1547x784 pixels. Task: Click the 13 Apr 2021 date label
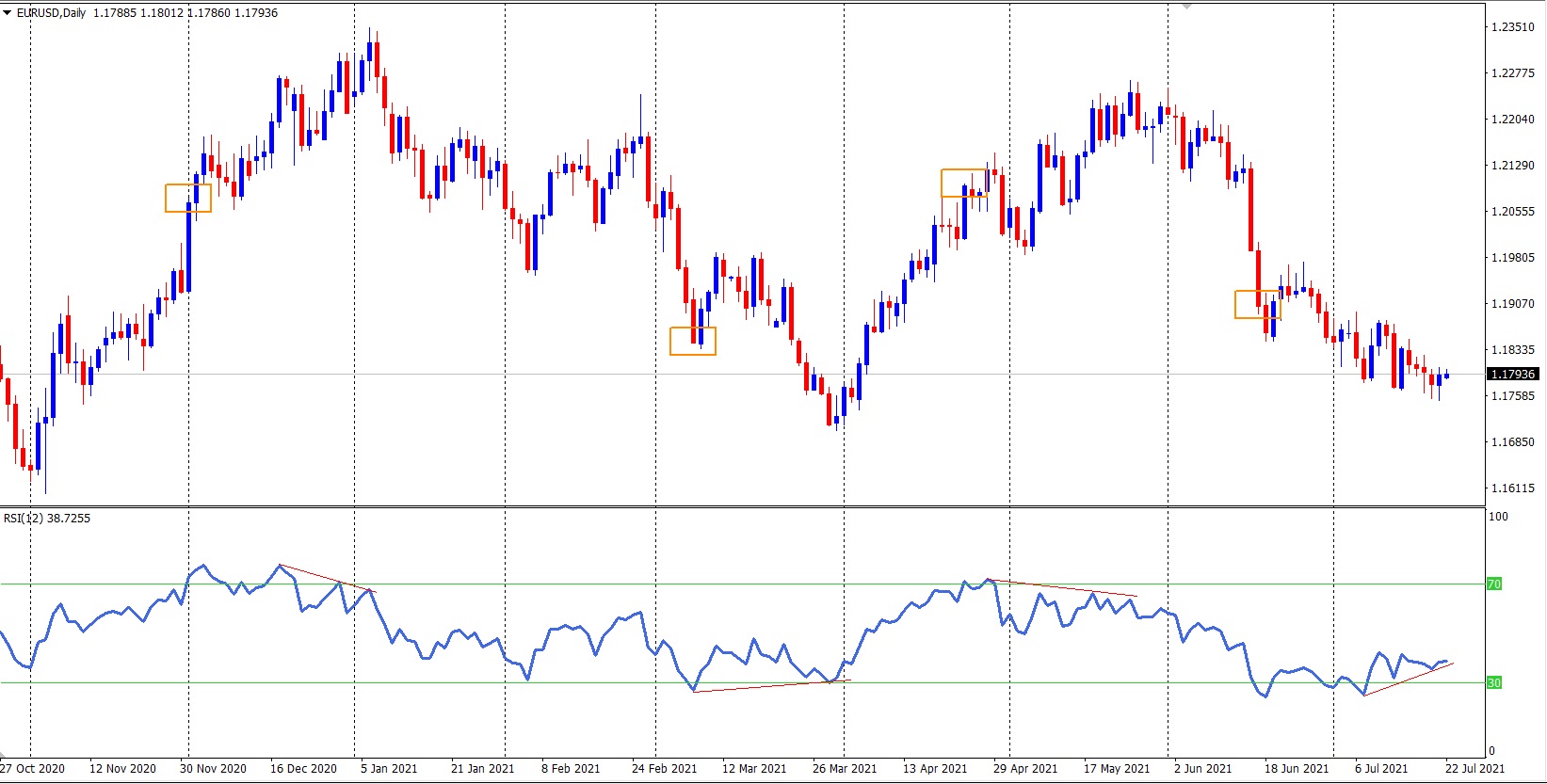935,769
